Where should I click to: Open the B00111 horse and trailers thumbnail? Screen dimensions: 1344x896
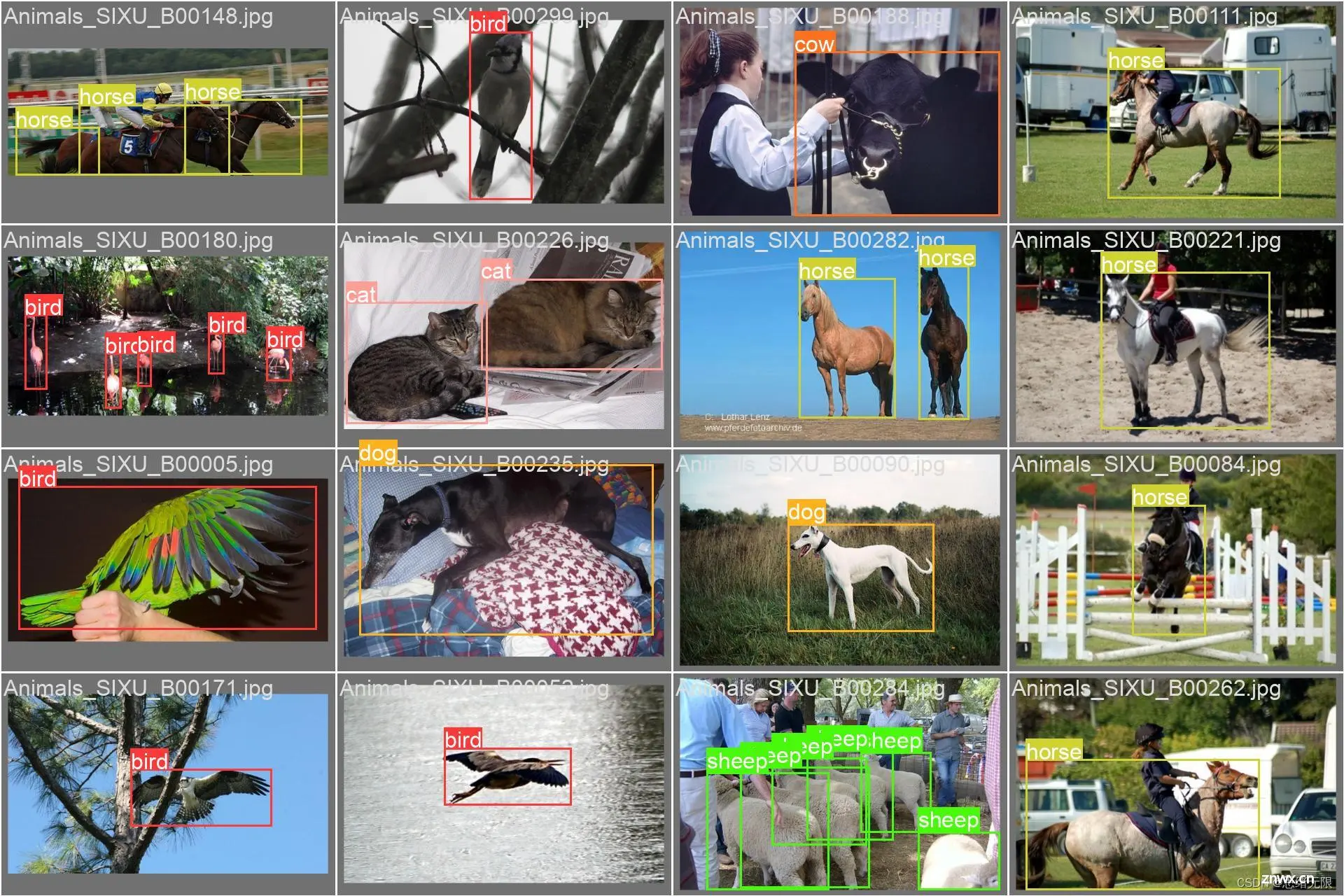(1176, 112)
